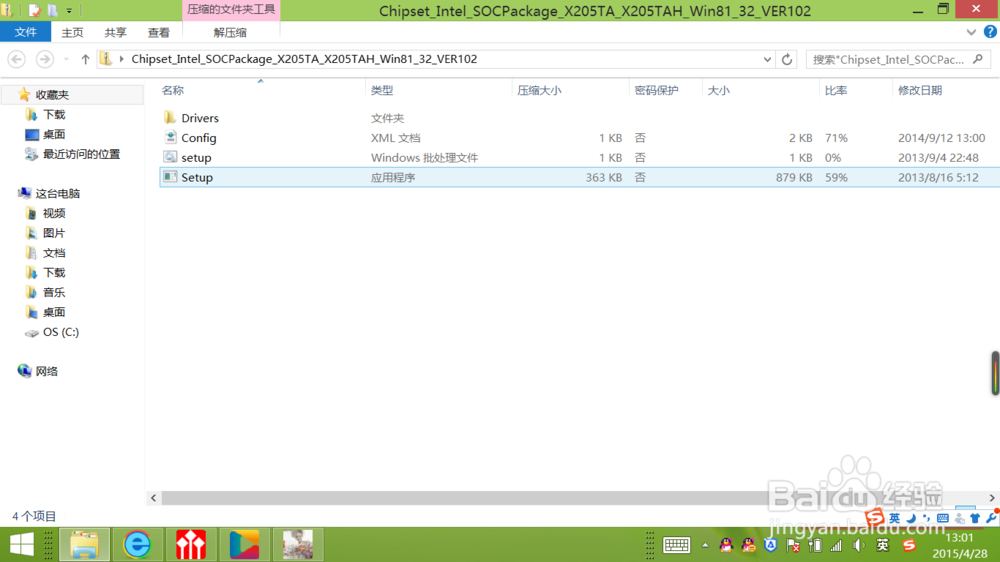Sort by 名称 column header
Image resolution: width=1000 pixels, height=562 pixels.
tap(173, 91)
